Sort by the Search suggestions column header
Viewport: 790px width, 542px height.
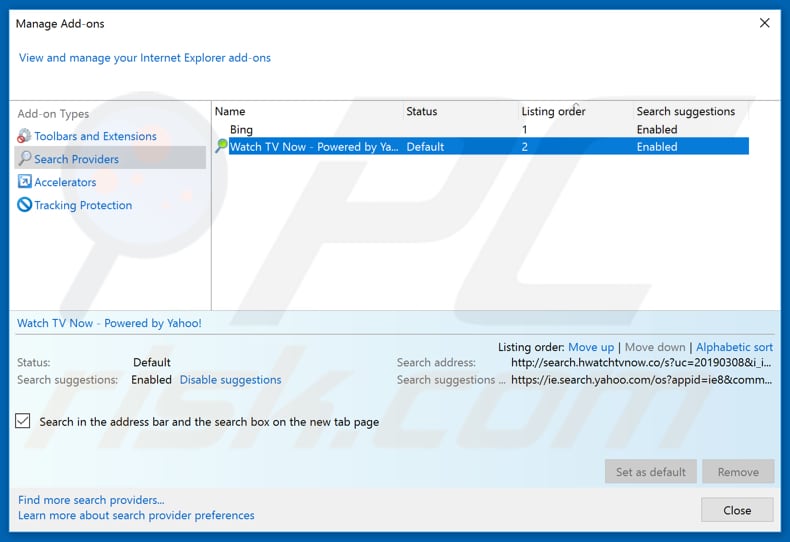[x=686, y=111]
